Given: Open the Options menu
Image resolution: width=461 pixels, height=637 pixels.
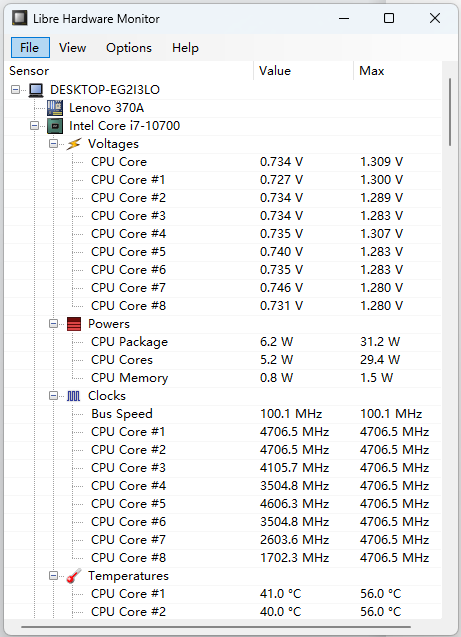Looking at the screenshot, I should (129, 48).
